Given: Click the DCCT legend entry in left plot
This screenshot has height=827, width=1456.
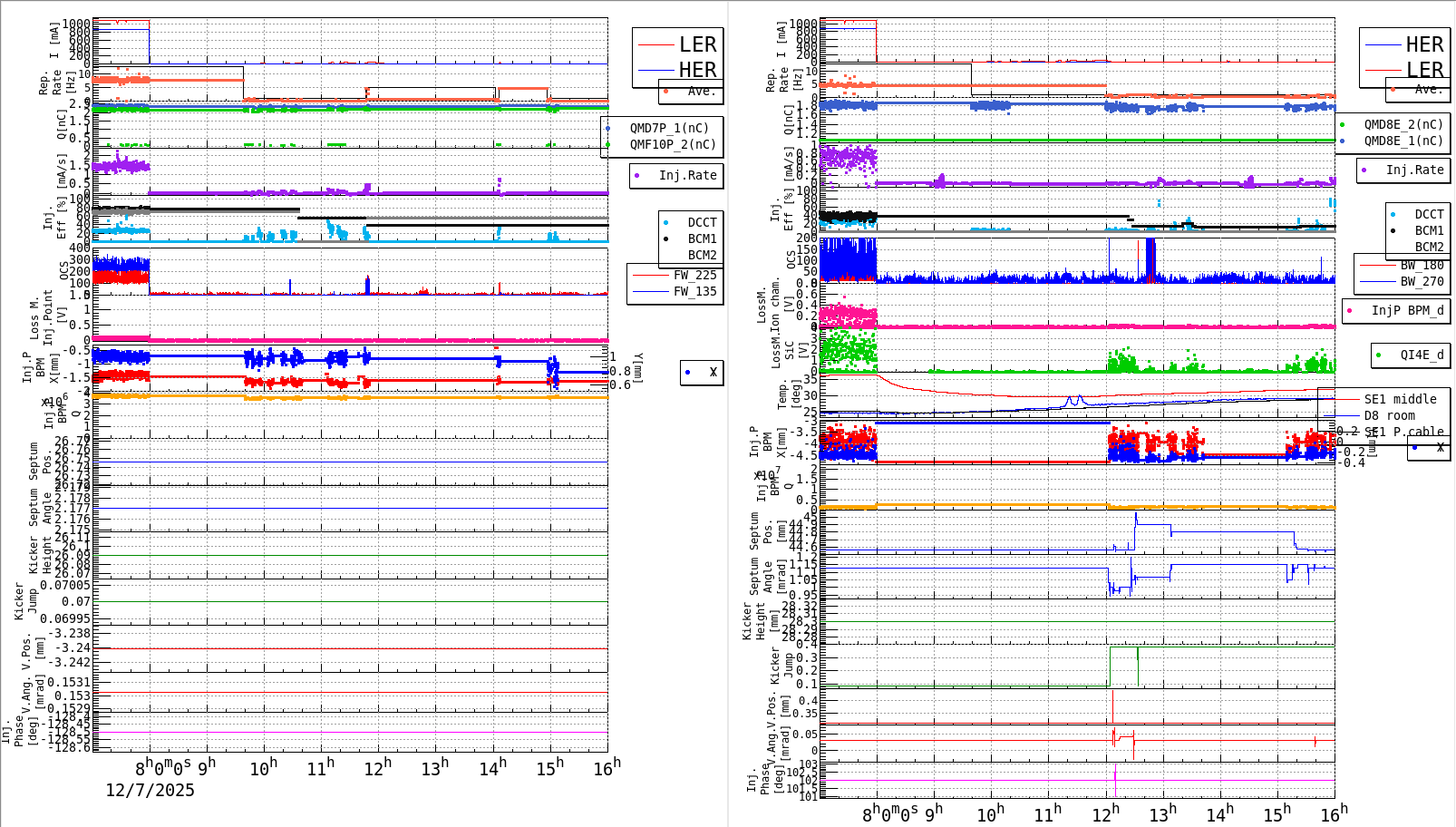Looking at the screenshot, I should coord(703,222).
